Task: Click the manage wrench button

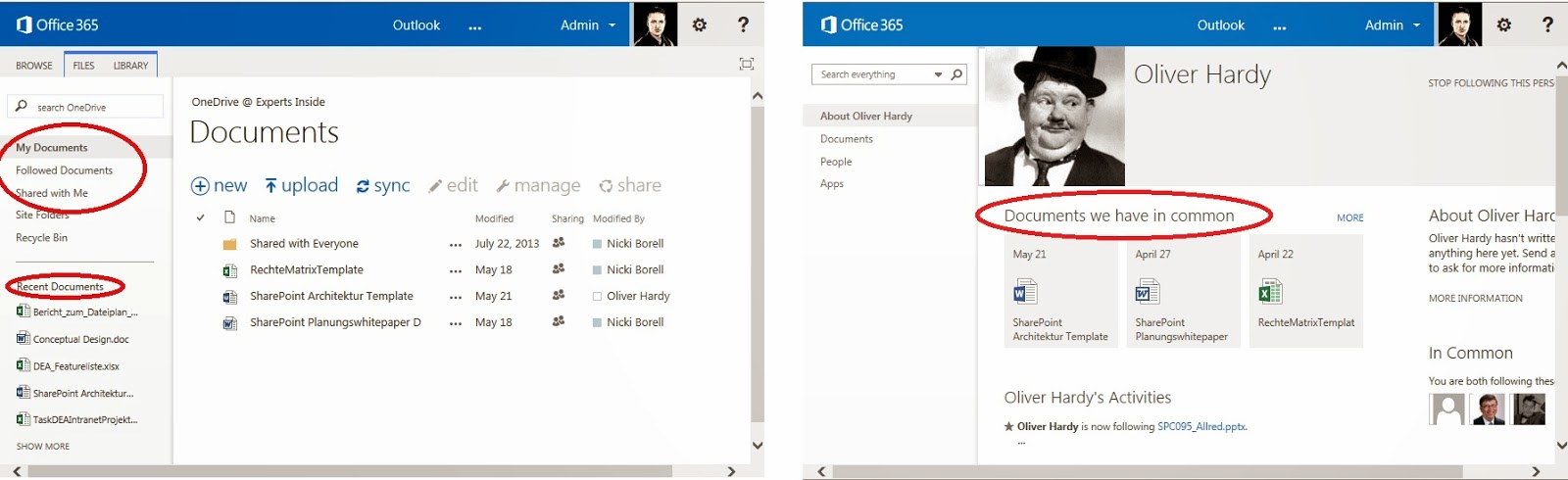Action: (x=538, y=185)
